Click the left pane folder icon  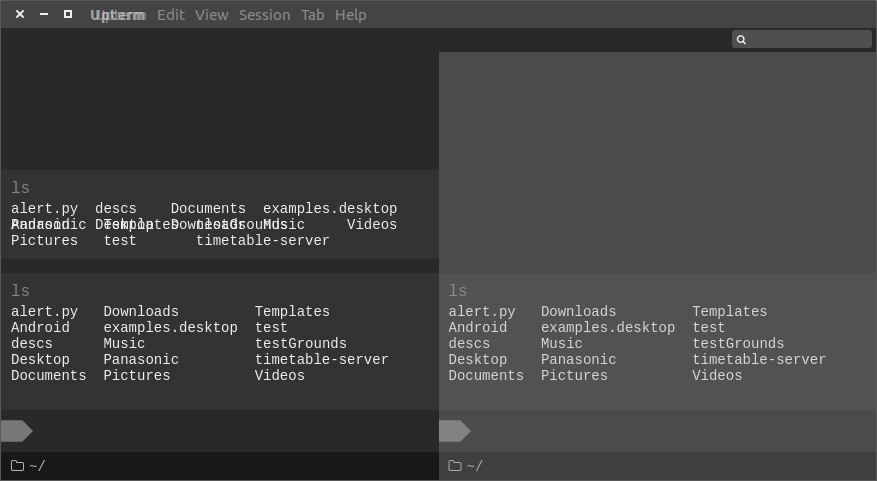[x=17, y=465]
